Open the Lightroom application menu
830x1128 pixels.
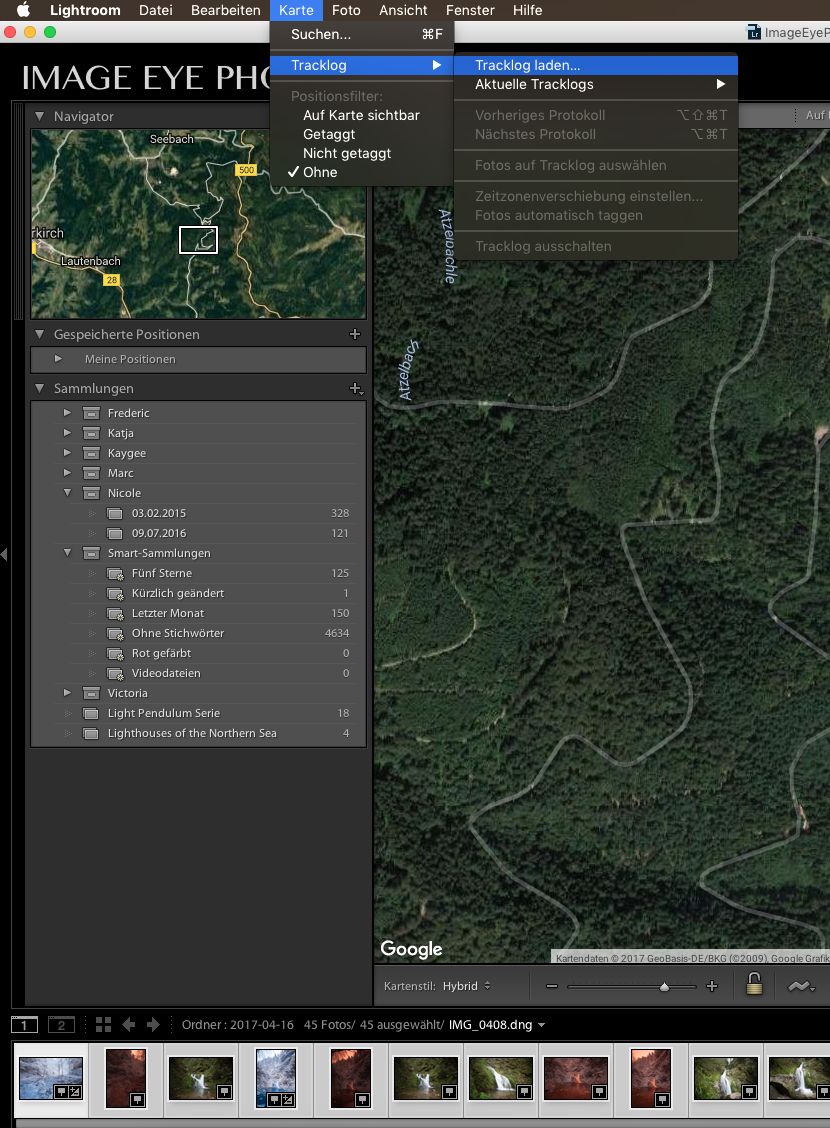click(x=85, y=10)
